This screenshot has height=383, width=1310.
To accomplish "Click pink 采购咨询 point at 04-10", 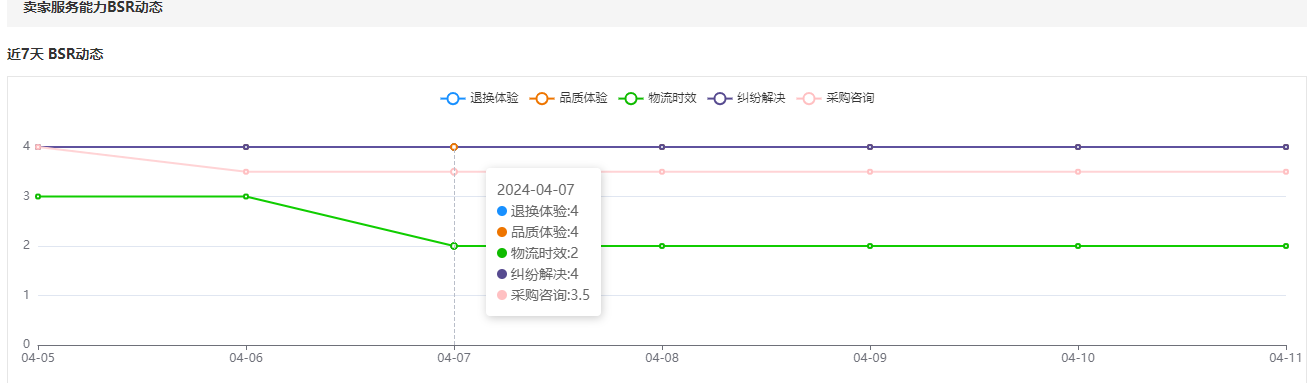I will (1078, 172).
